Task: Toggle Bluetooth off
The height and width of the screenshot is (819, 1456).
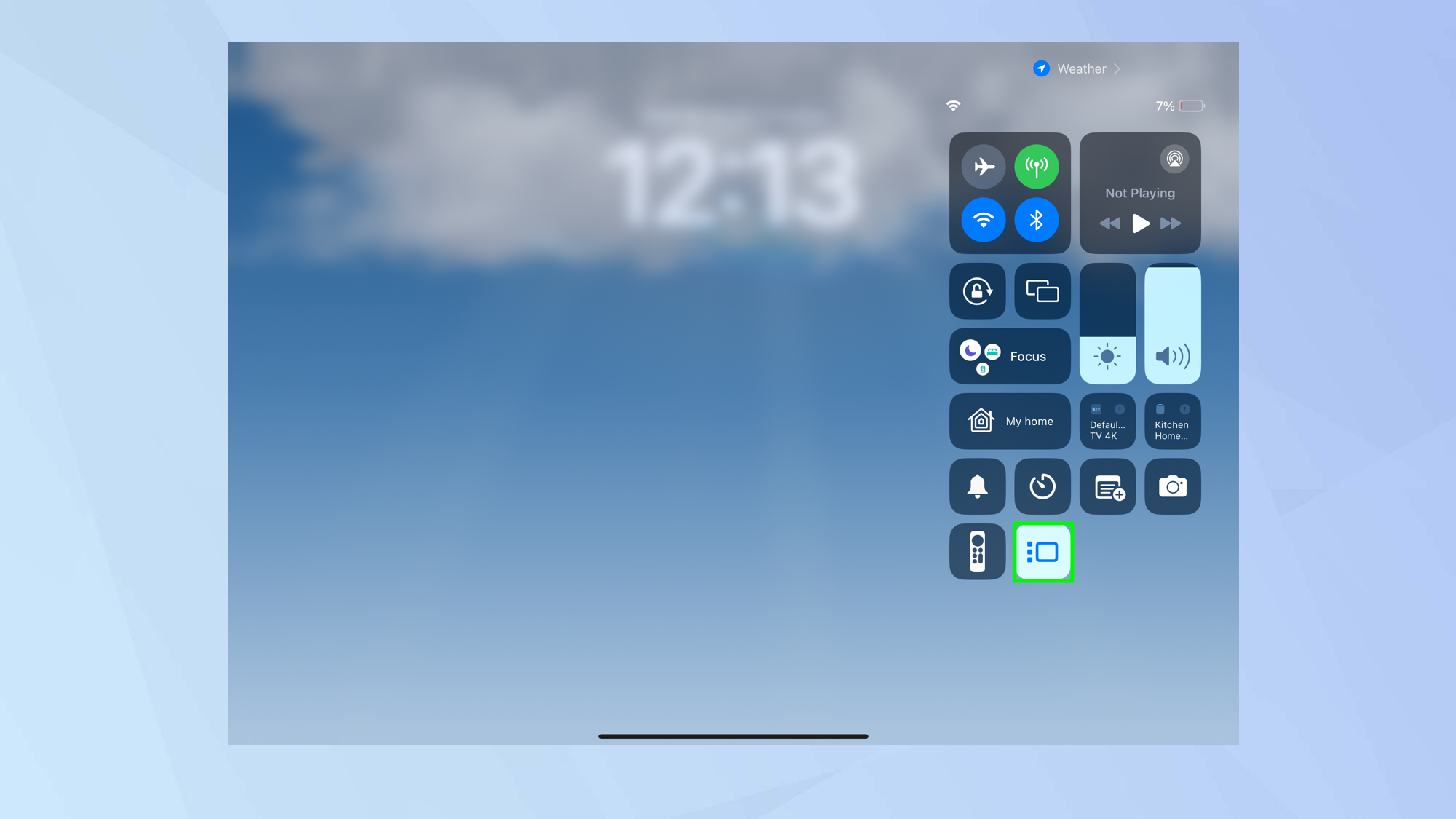Action: (1037, 219)
